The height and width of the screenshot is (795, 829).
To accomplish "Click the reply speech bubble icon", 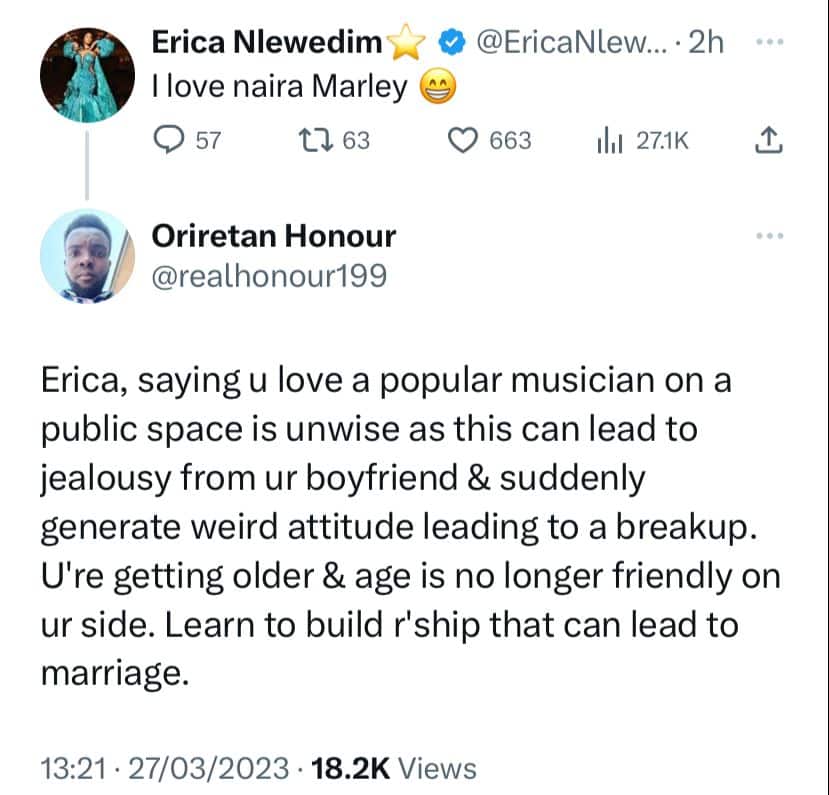I will (x=169, y=142).
